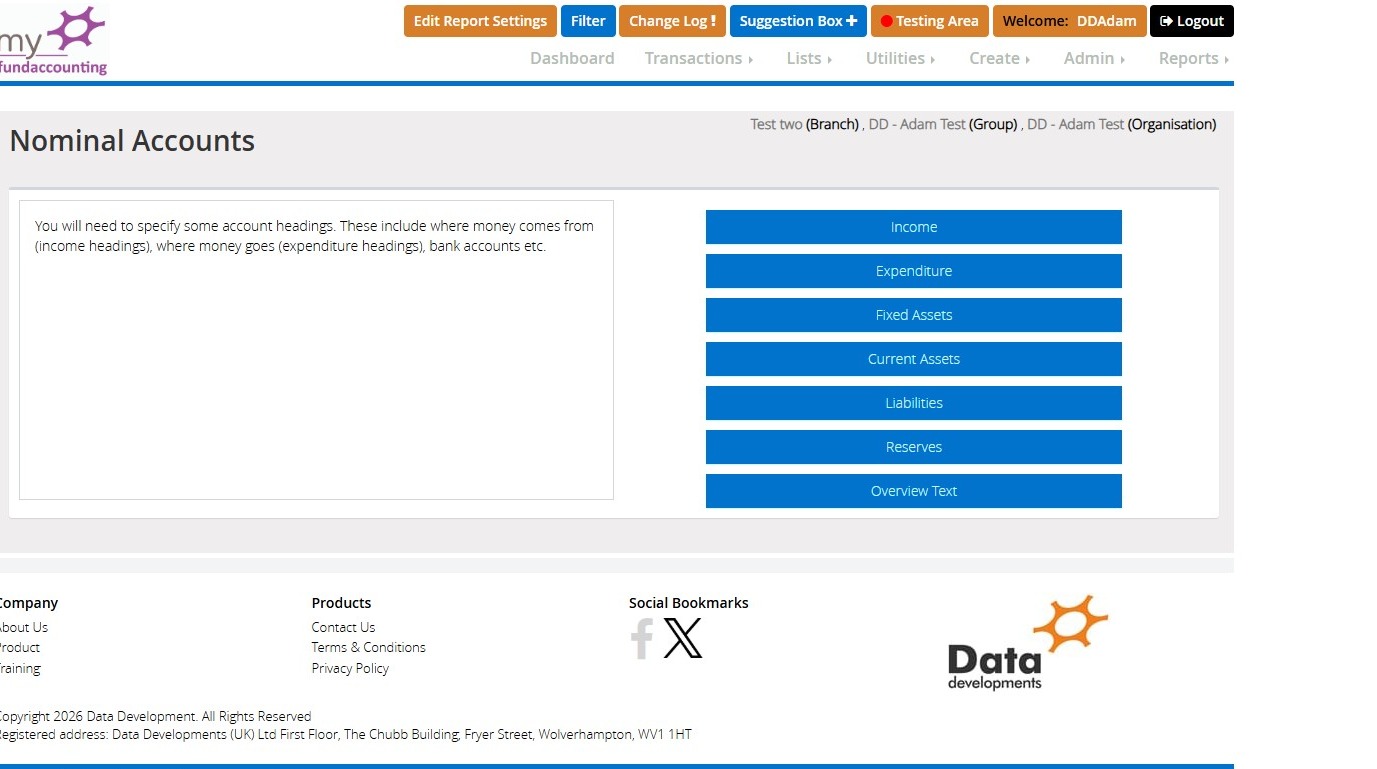
Task: Expand the Admin menu
Action: 1094,58
